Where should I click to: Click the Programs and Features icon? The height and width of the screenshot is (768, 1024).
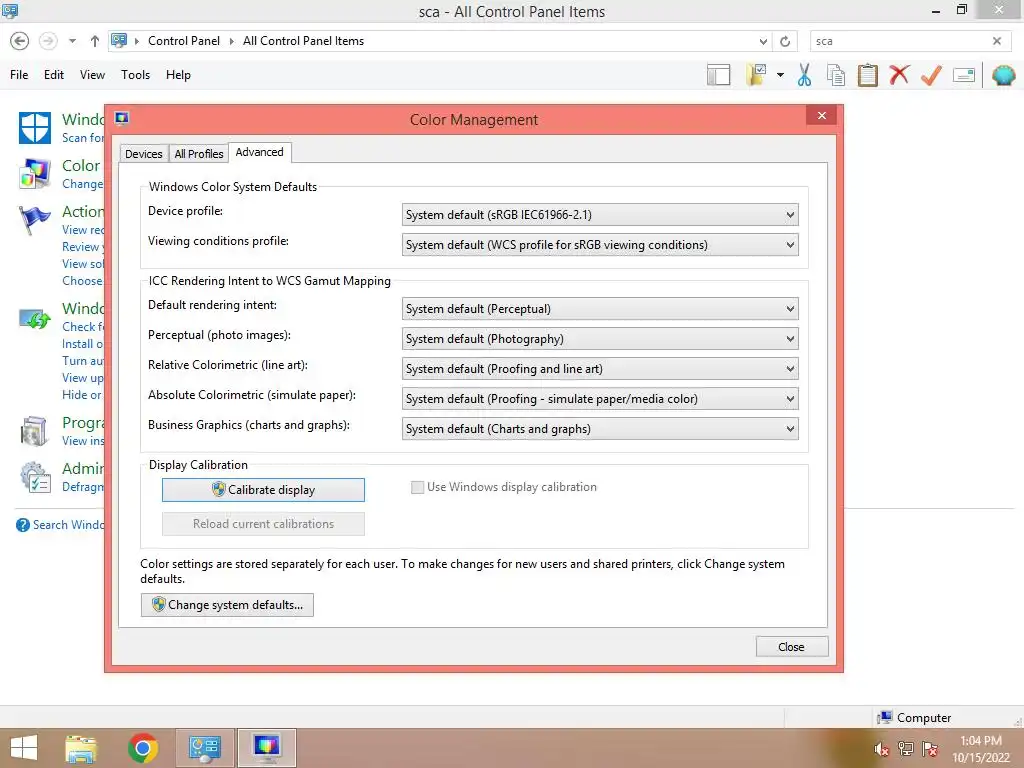pyautogui.click(x=35, y=431)
